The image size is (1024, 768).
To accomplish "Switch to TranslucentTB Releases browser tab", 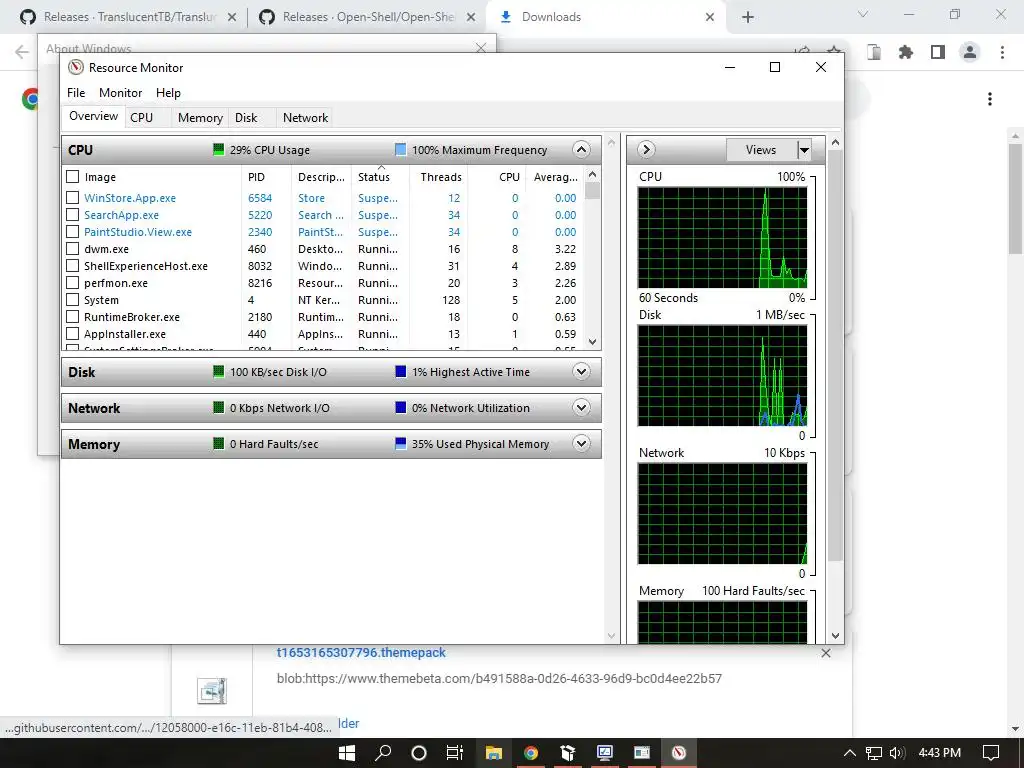I will point(129,17).
